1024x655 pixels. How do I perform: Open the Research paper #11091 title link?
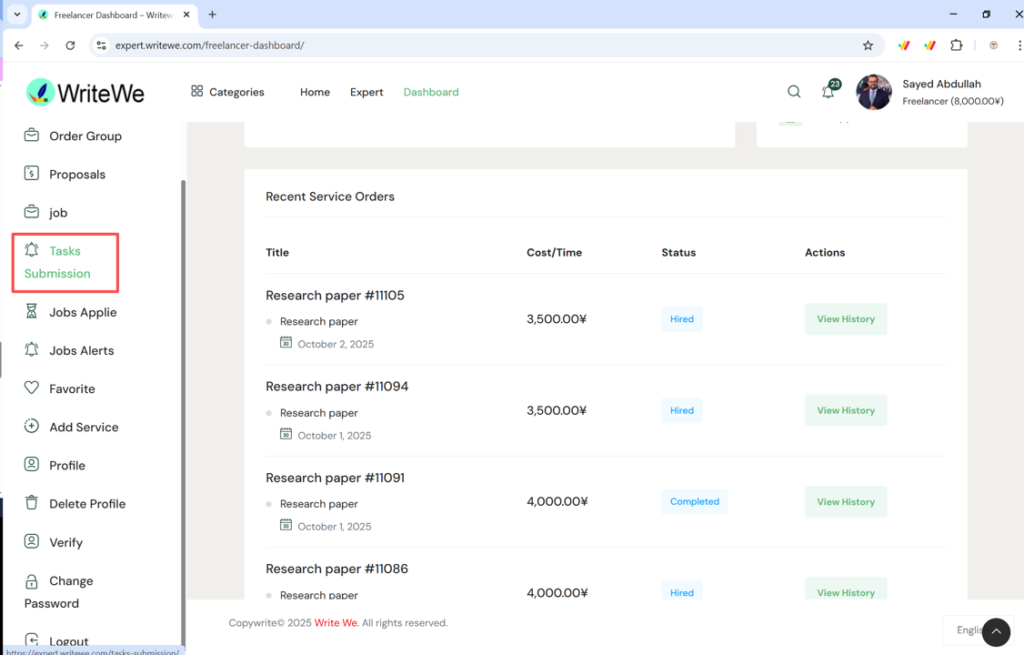tap(335, 478)
